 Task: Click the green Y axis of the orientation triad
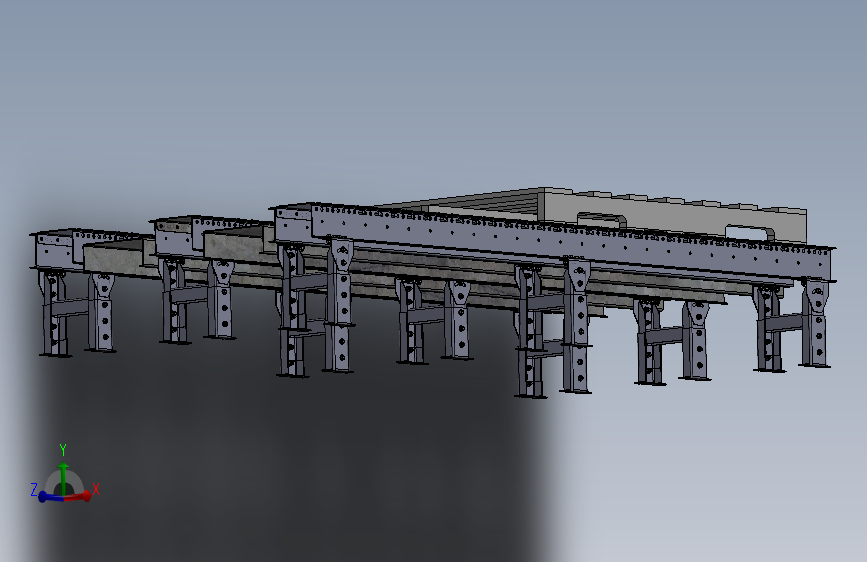point(63,477)
